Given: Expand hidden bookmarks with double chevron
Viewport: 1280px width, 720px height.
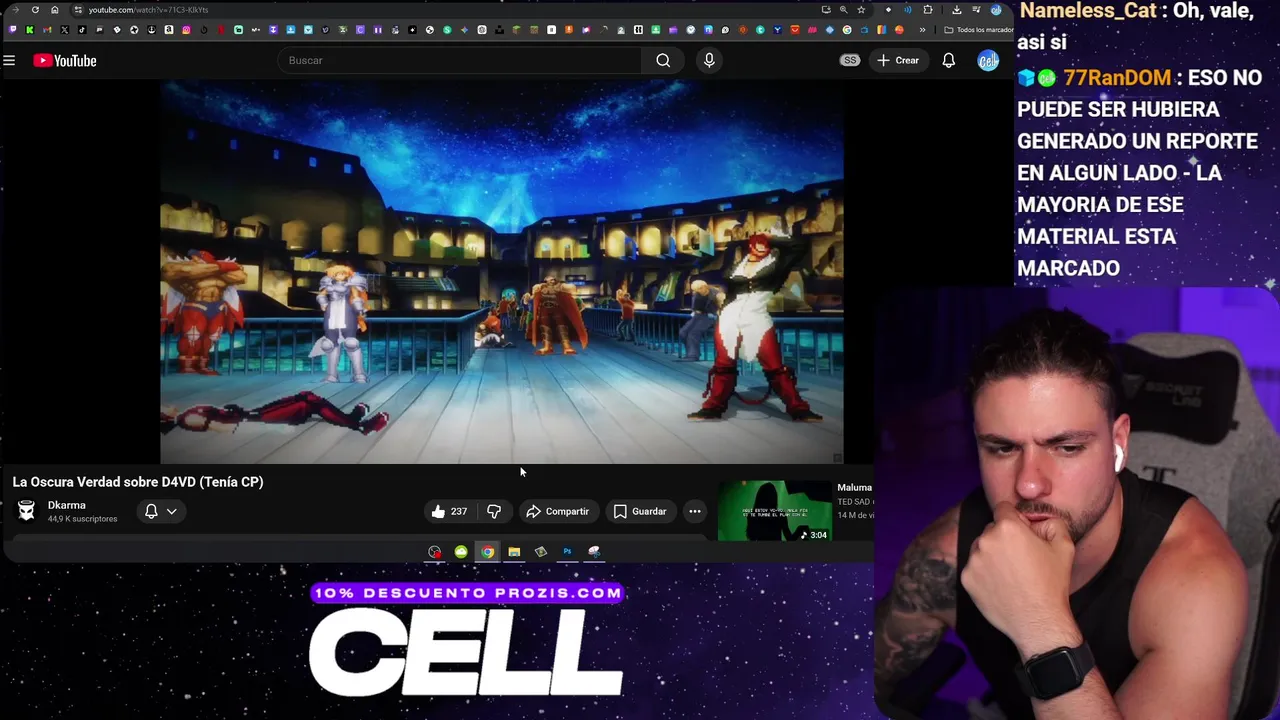Looking at the screenshot, I should coord(922,30).
